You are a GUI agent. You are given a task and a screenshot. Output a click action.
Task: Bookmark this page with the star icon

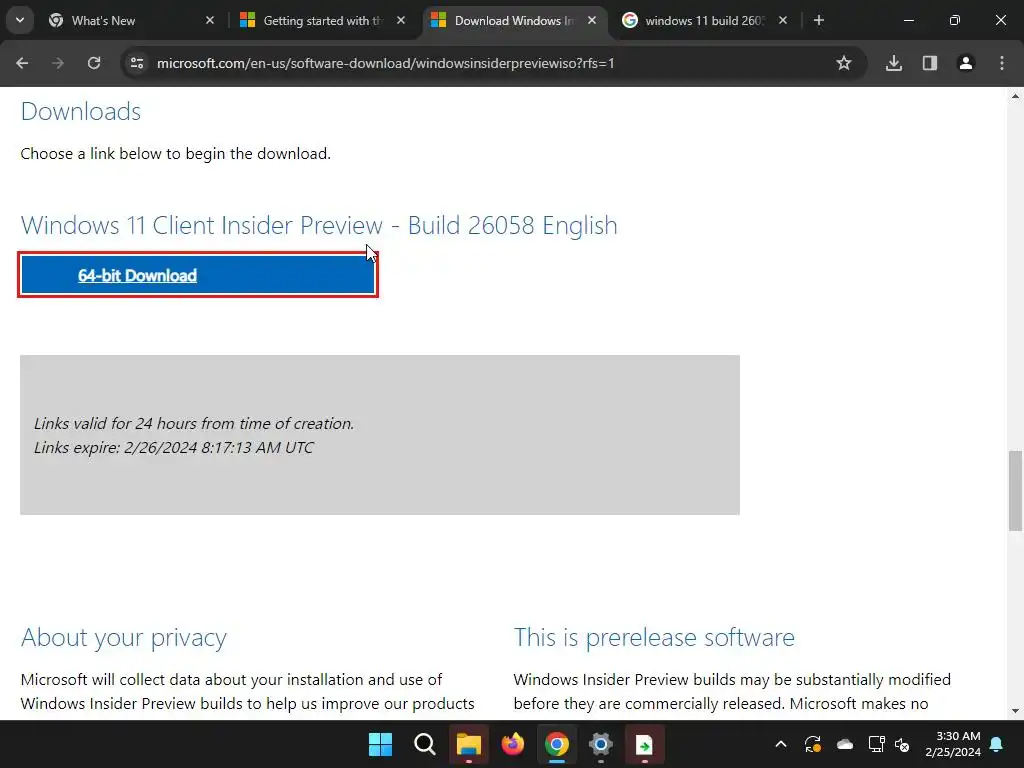pos(844,63)
